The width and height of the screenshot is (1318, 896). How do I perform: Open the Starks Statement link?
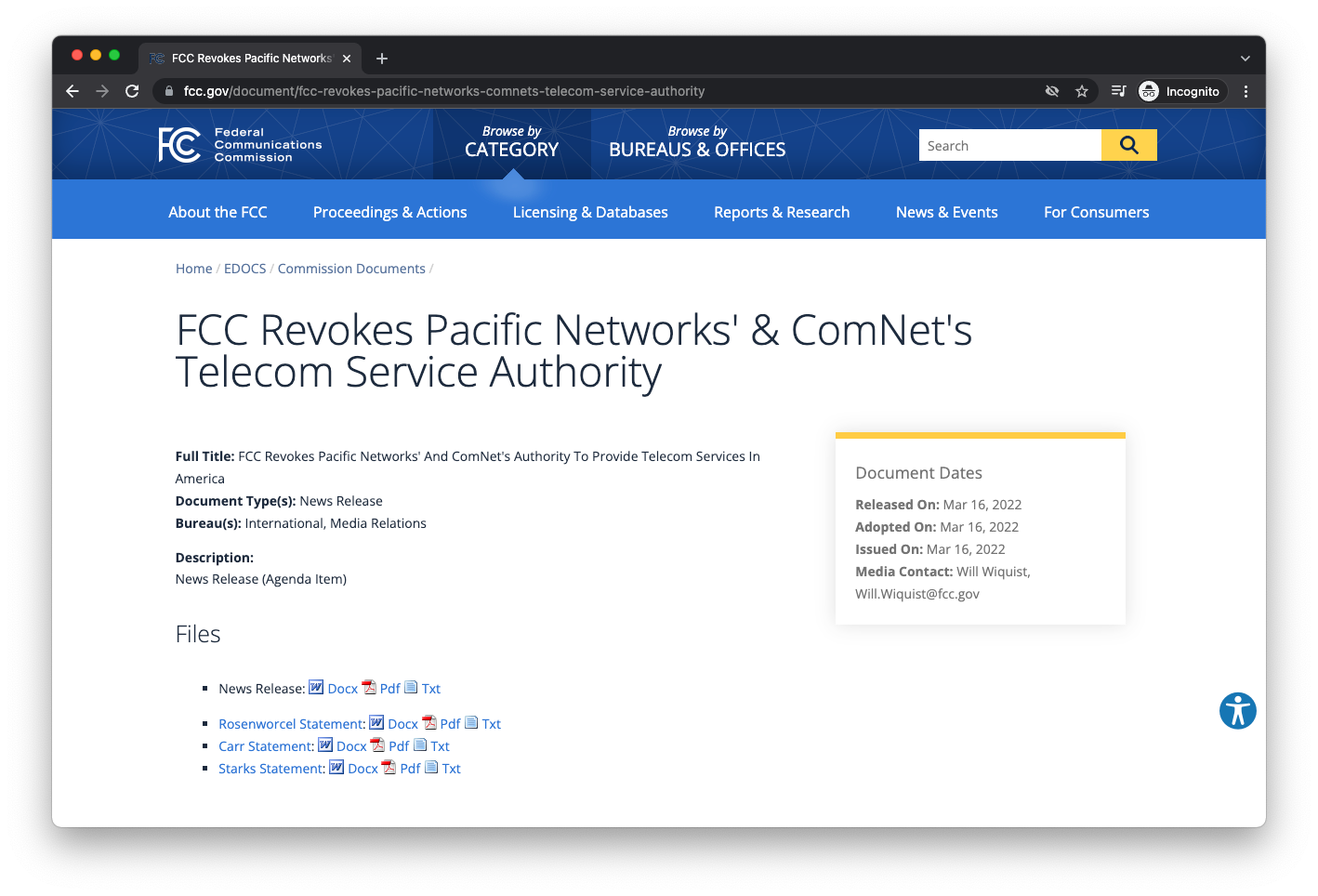tap(272, 769)
